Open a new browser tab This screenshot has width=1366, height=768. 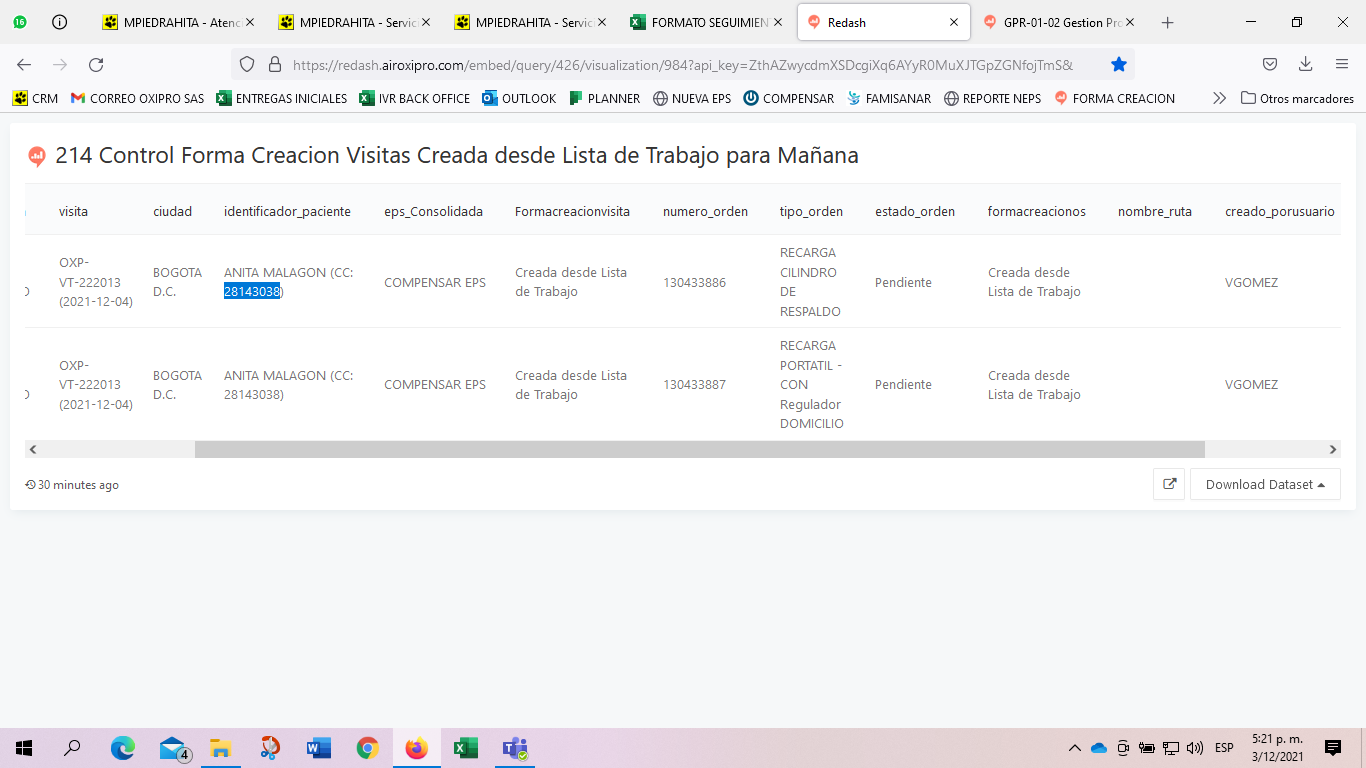1167,22
